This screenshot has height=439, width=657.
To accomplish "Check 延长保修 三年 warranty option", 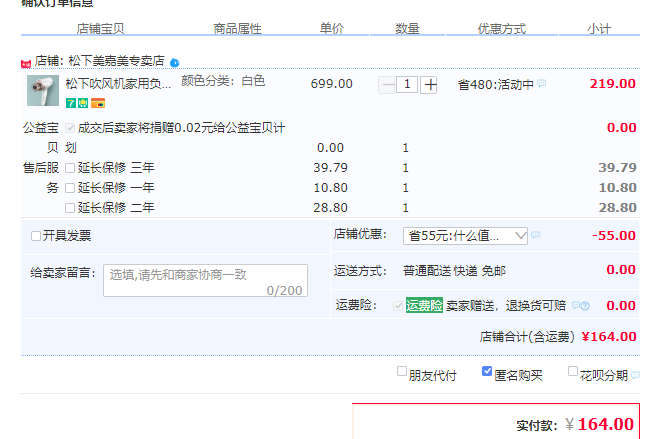I will point(70,168).
